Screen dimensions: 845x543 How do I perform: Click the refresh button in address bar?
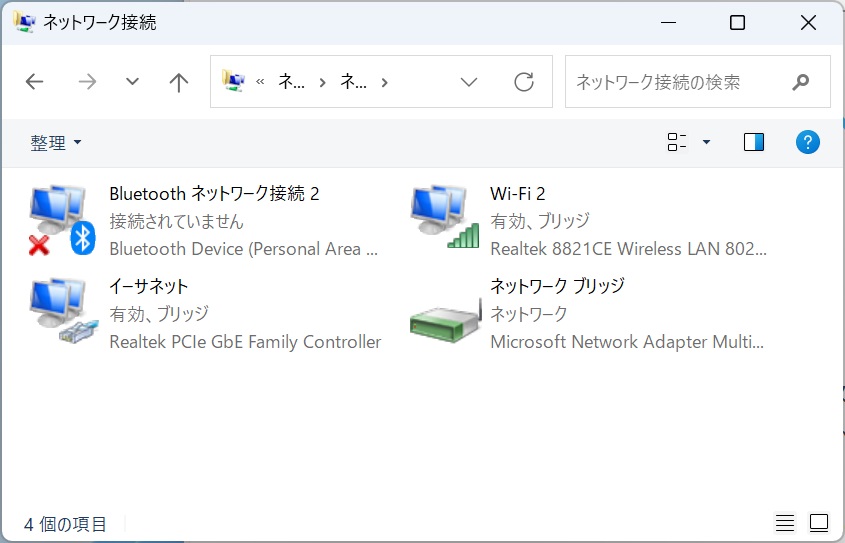pyautogui.click(x=524, y=82)
